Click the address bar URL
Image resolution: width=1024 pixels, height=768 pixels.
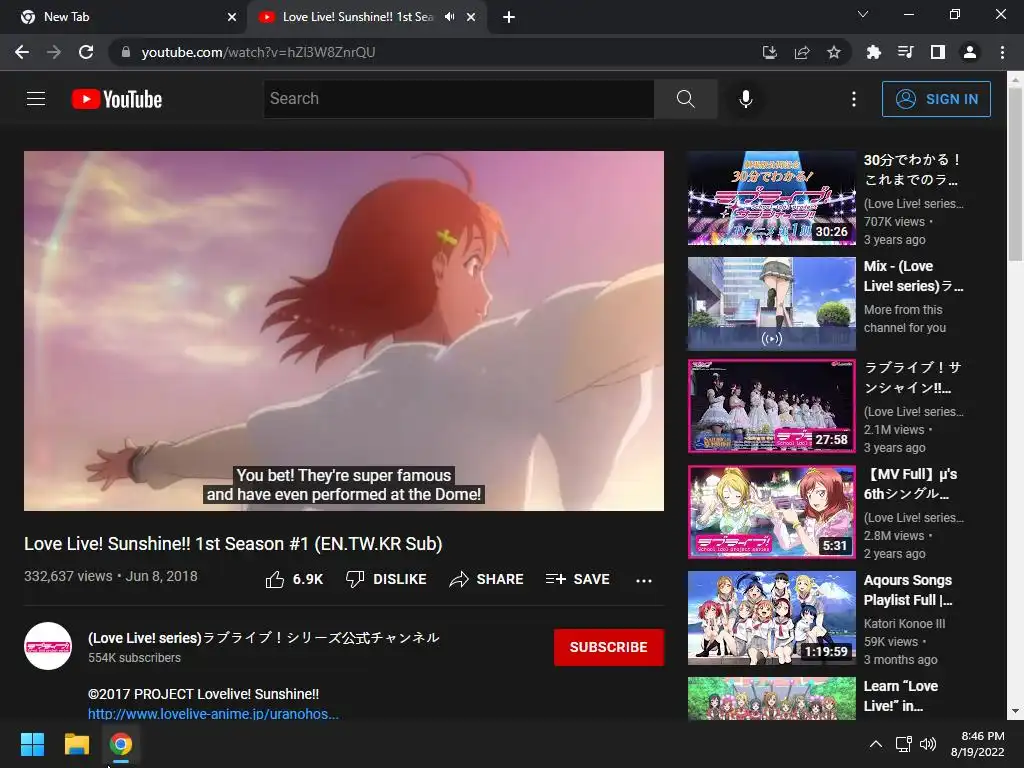tap(259, 52)
